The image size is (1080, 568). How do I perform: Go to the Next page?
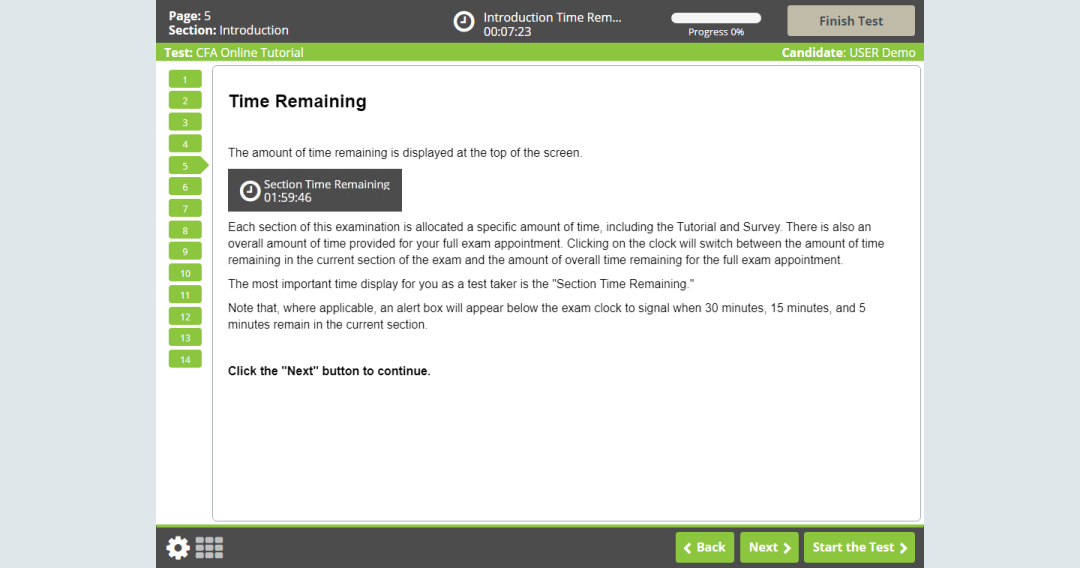click(x=769, y=547)
